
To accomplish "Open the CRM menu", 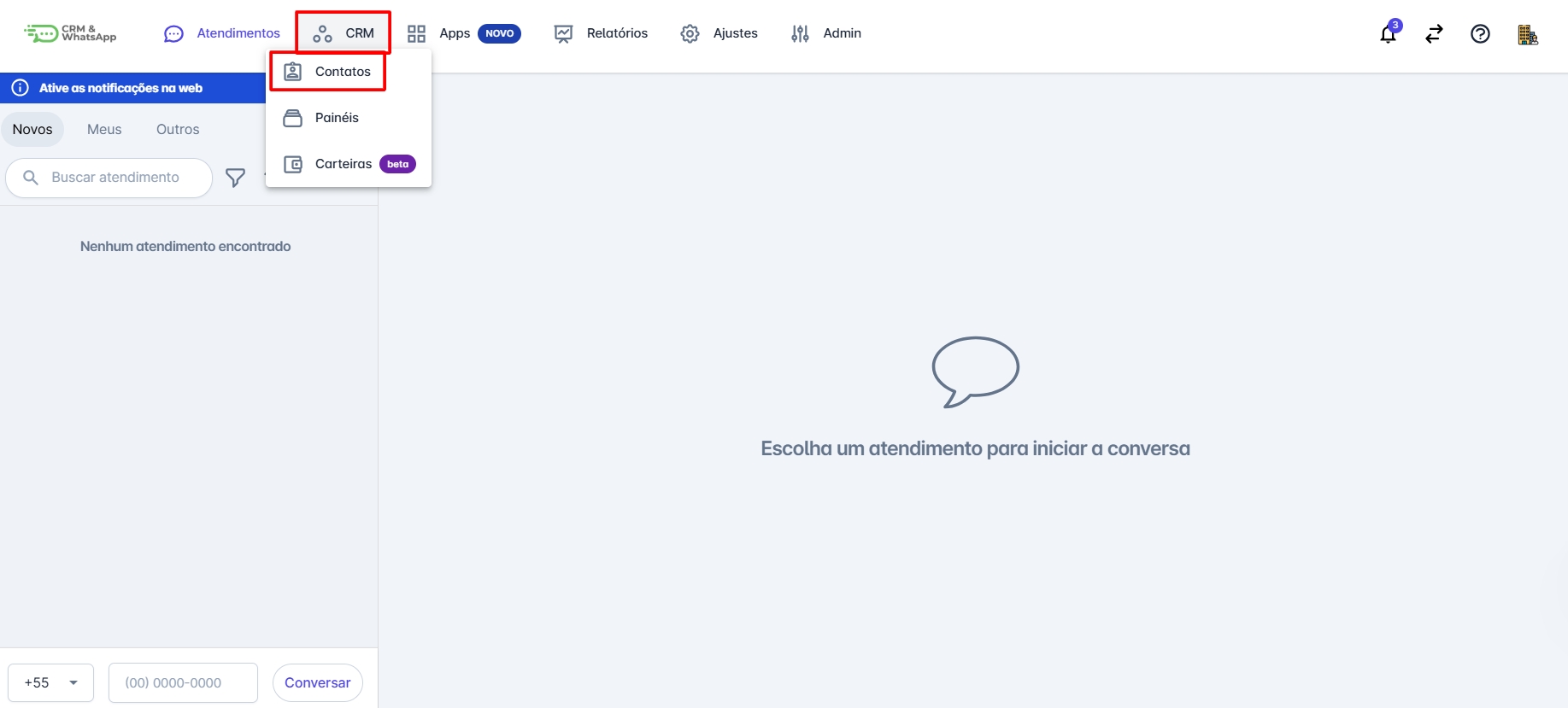I will [343, 33].
